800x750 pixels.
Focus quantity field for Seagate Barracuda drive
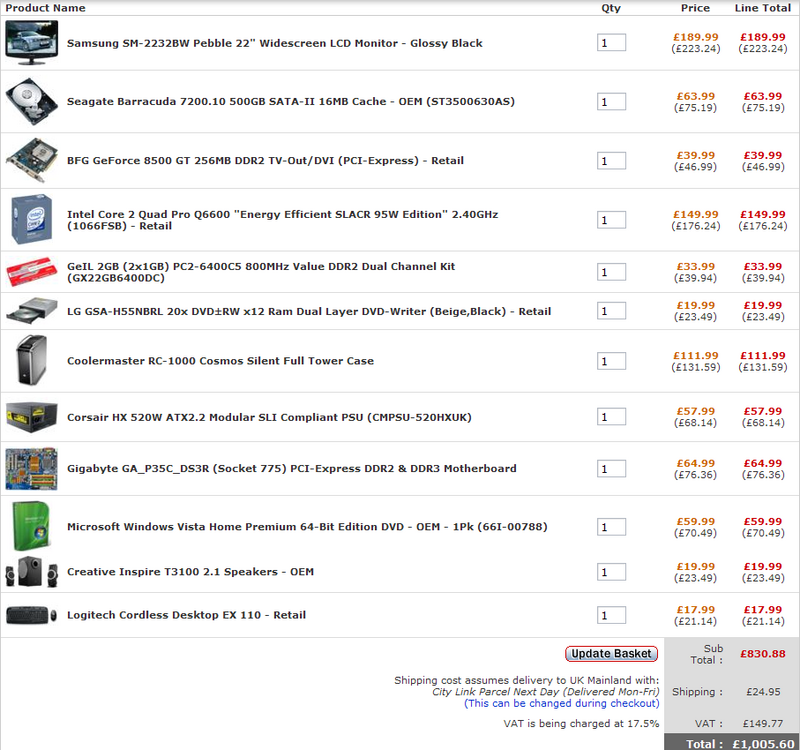coord(611,102)
